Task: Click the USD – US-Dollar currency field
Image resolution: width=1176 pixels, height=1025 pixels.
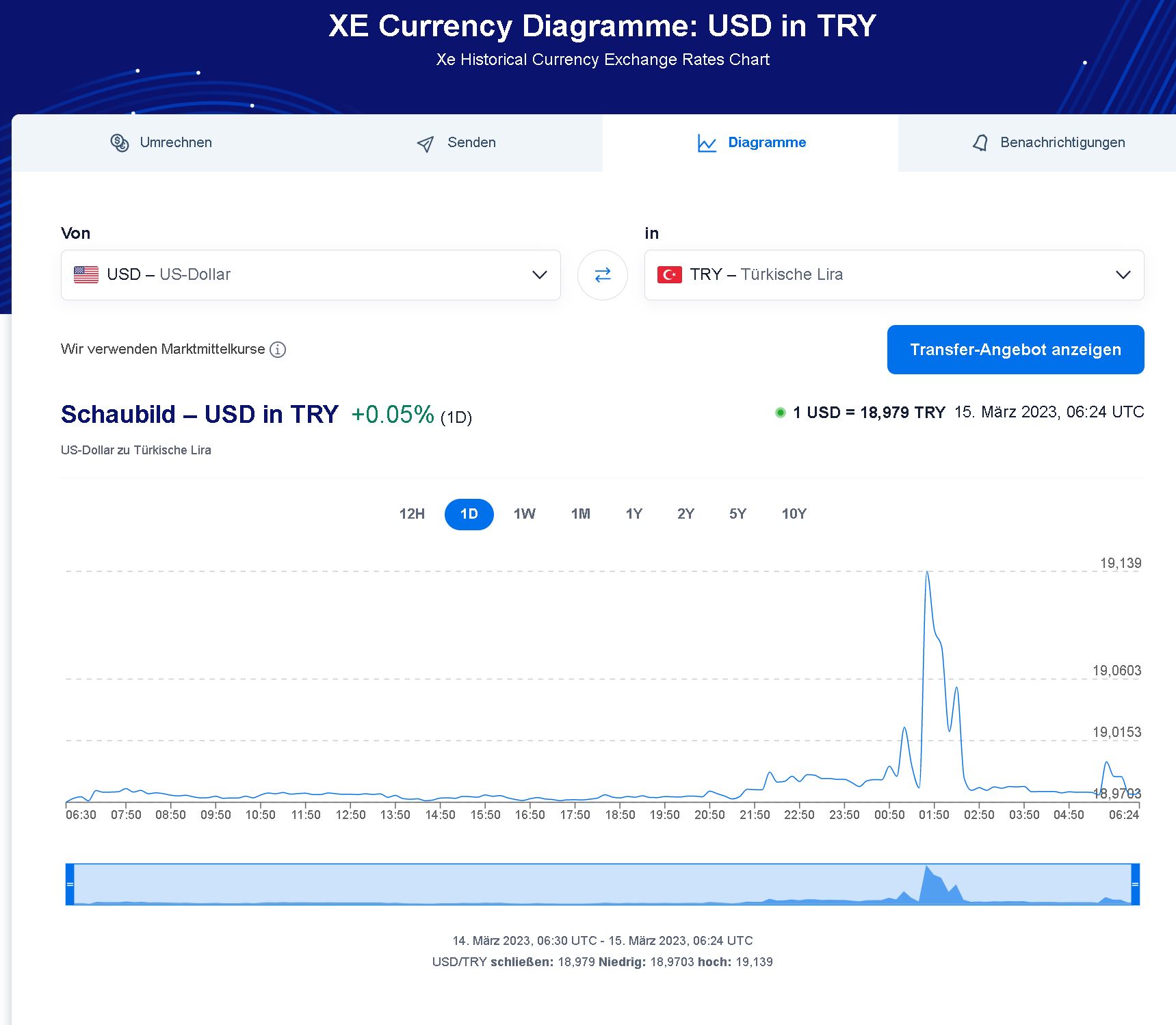Action: [311, 275]
